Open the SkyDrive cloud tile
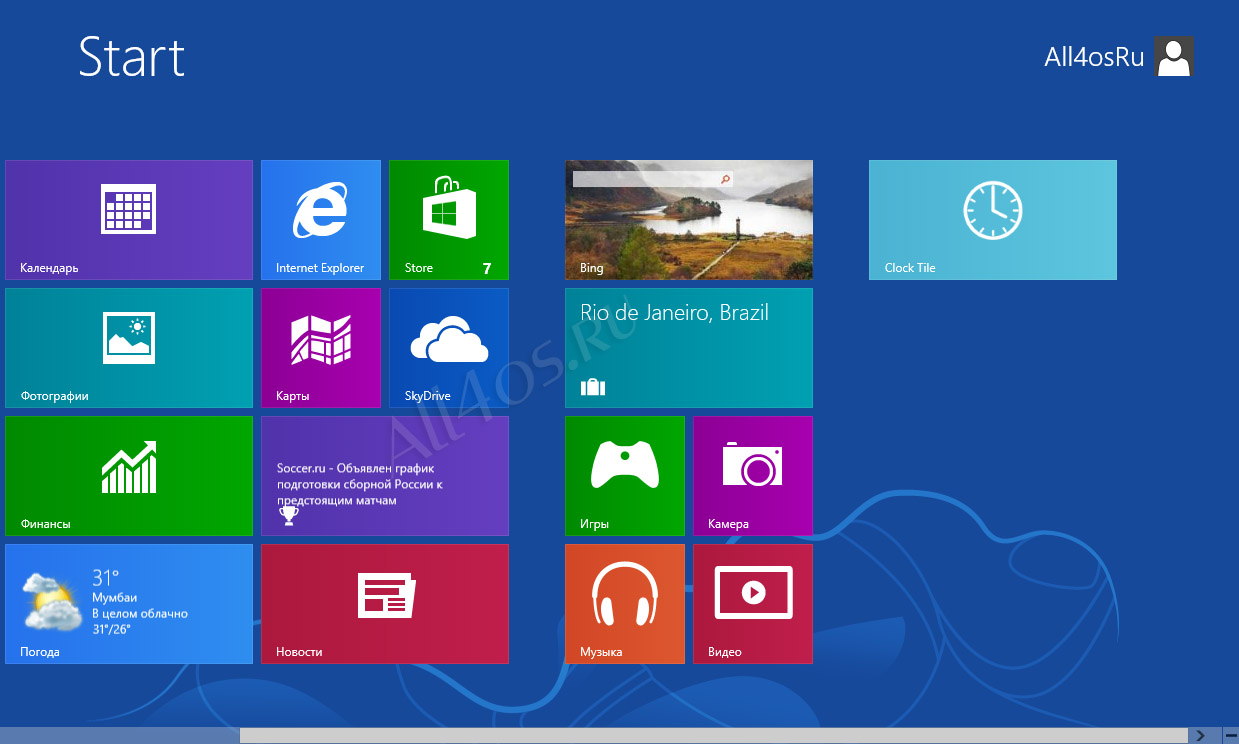This screenshot has height=744, width=1239. (x=449, y=348)
